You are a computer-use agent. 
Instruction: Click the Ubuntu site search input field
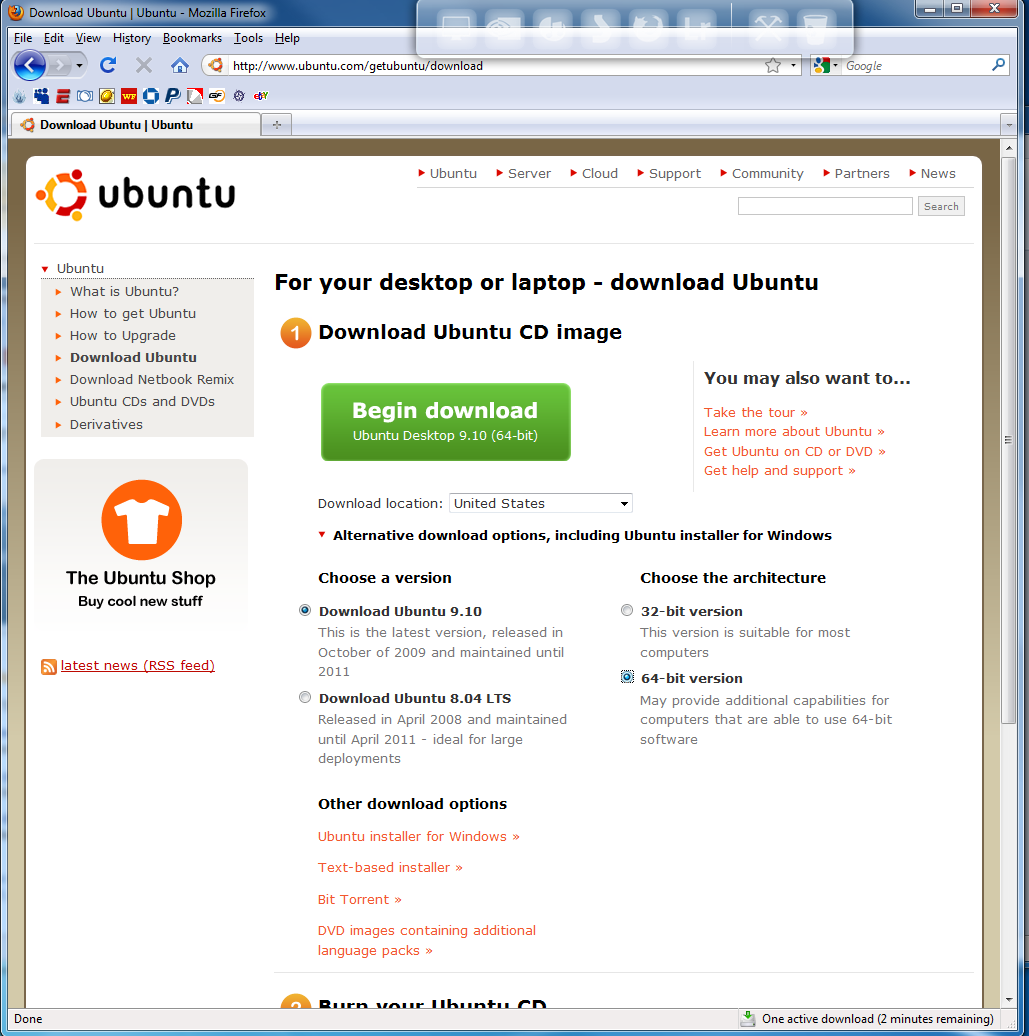(x=825, y=206)
